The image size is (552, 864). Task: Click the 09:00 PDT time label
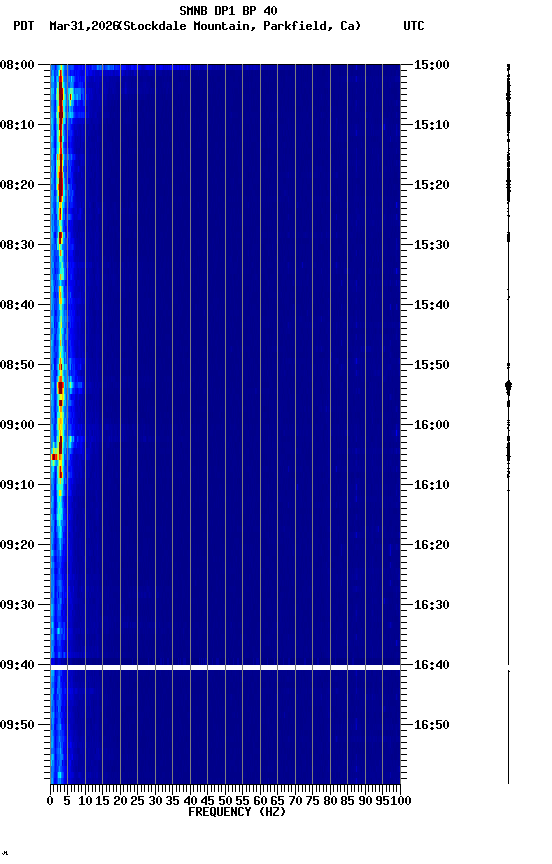coord(17,425)
